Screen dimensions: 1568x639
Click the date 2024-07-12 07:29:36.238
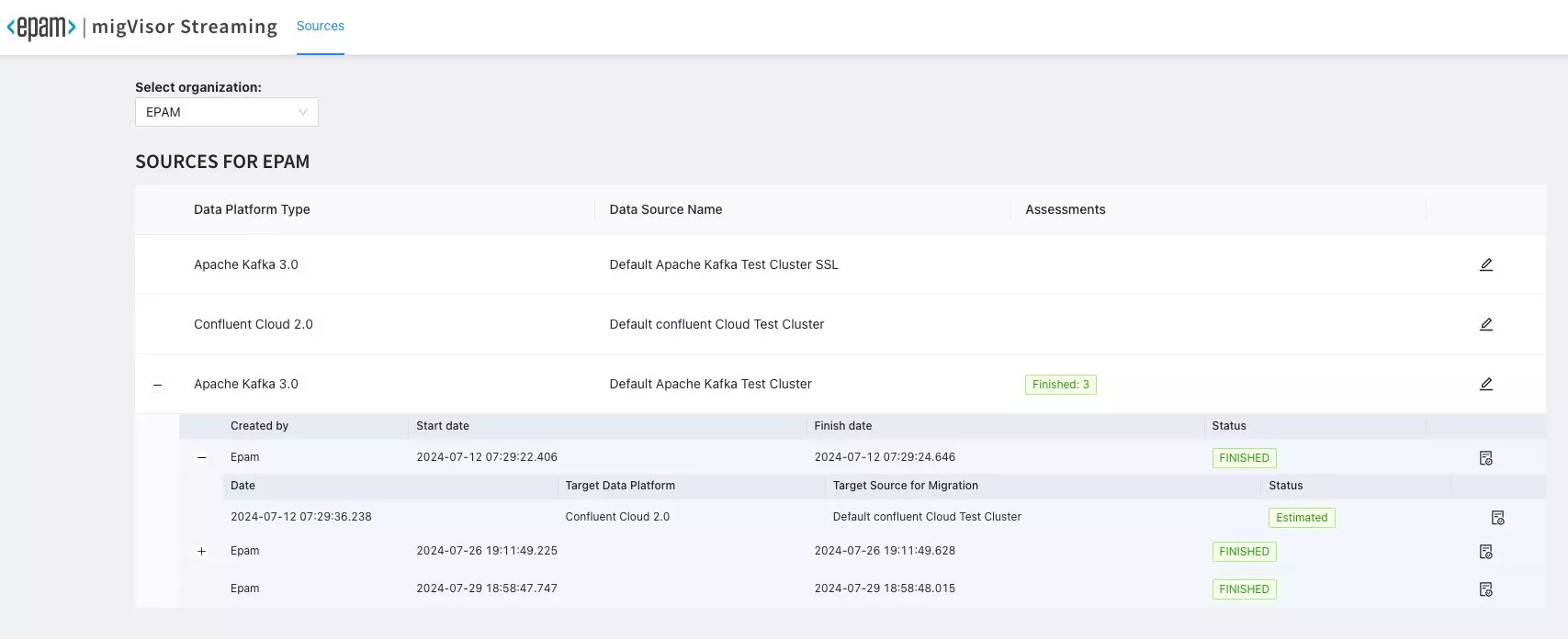pos(301,517)
